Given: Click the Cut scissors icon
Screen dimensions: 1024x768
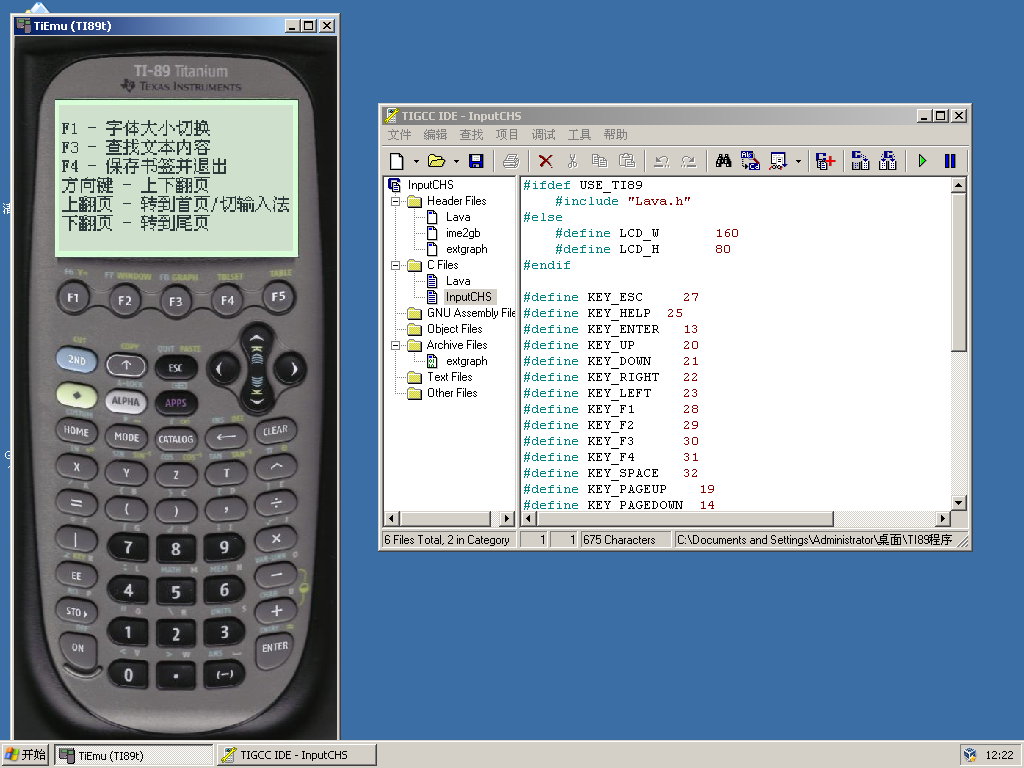Looking at the screenshot, I should point(573,161).
